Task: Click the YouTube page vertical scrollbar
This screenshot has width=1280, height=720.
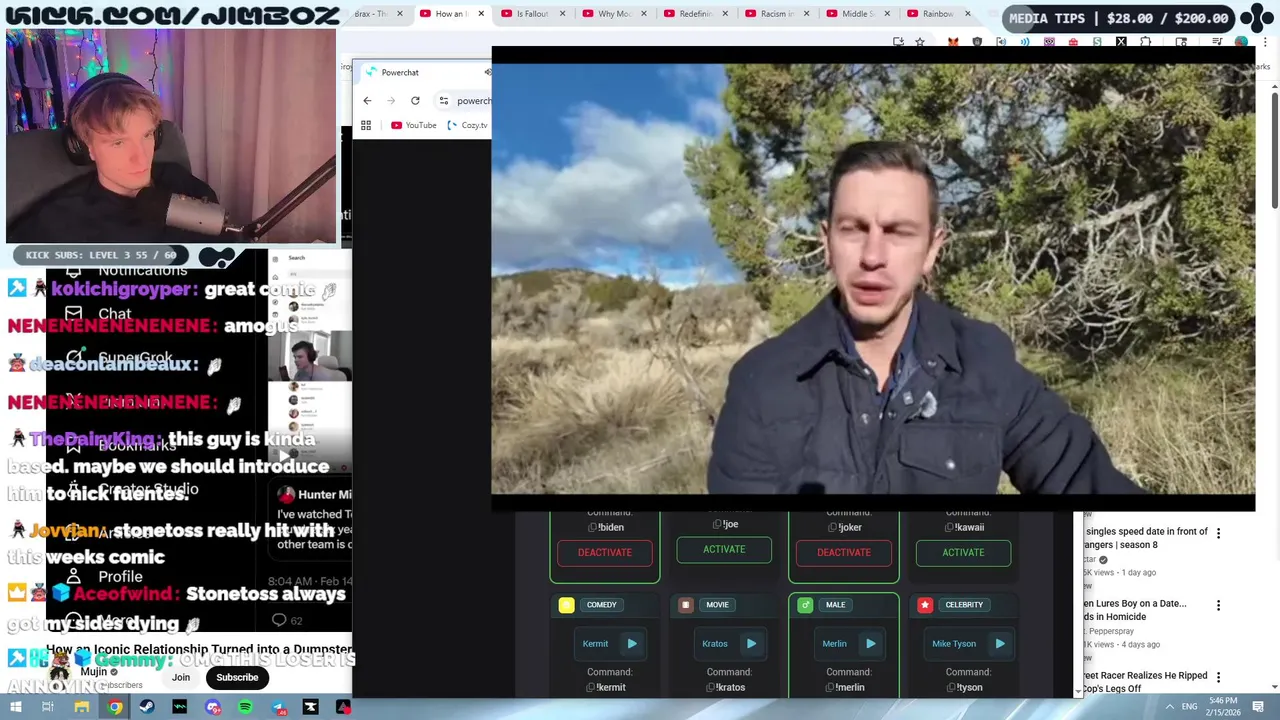Action: [x=1274, y=150]
